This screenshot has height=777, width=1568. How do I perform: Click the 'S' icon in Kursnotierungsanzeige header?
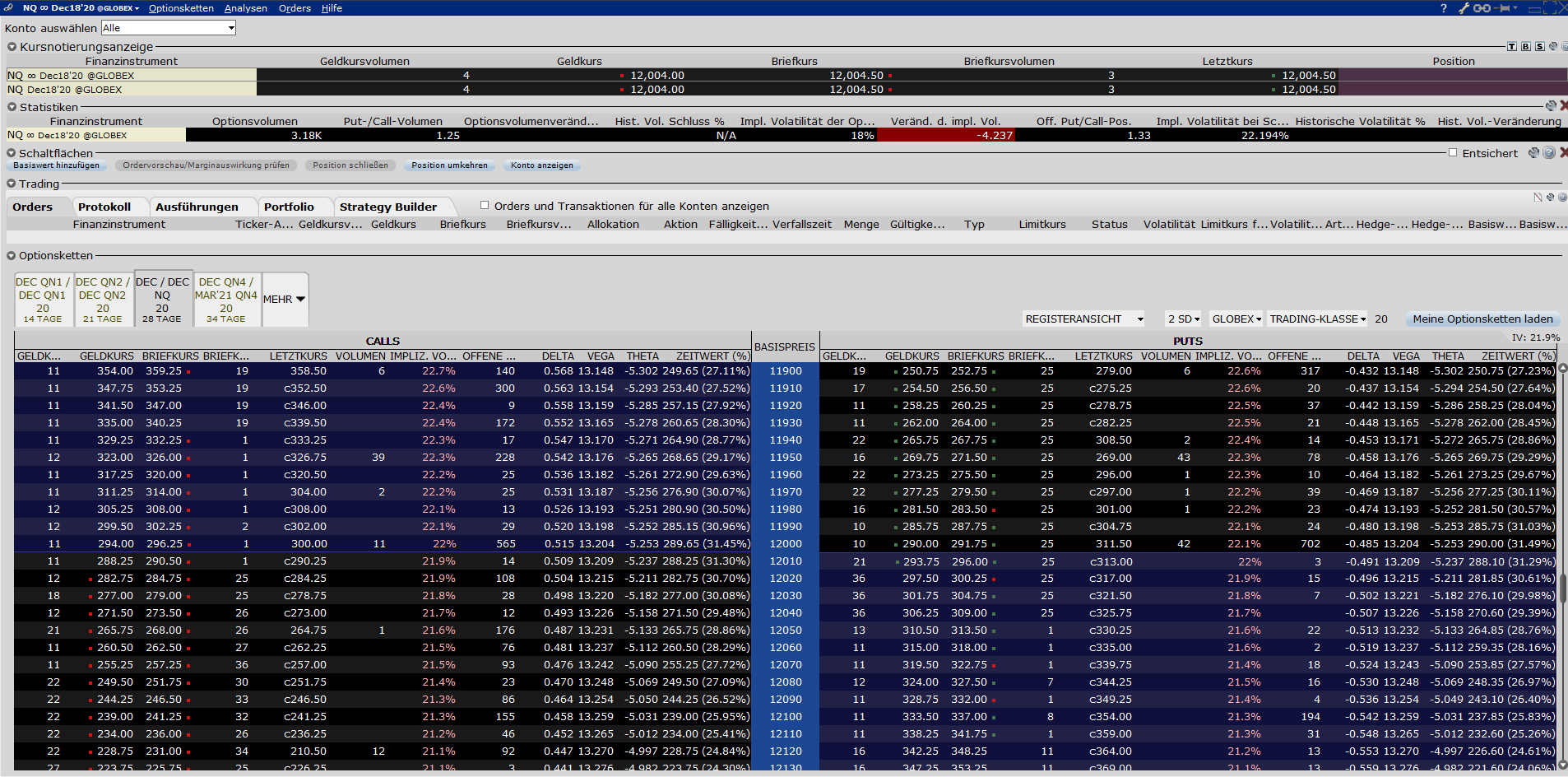click(x=1539, y=47)
